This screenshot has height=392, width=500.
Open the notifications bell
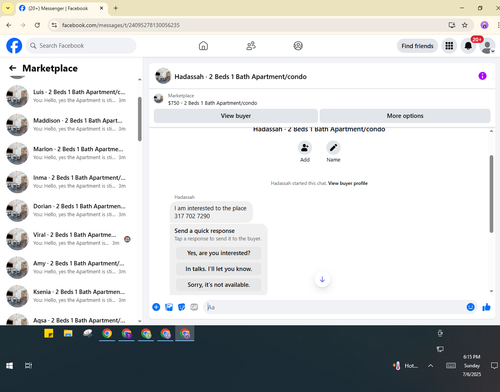click(x=468, y=46)
